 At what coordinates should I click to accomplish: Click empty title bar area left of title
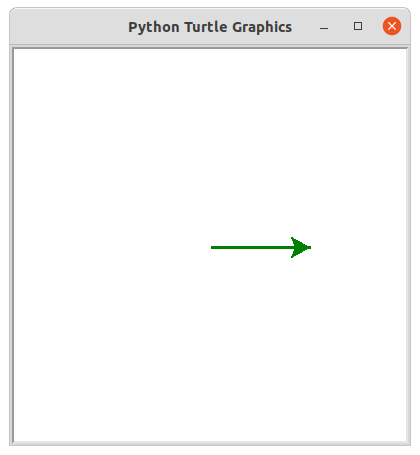[x=68, y=27]
